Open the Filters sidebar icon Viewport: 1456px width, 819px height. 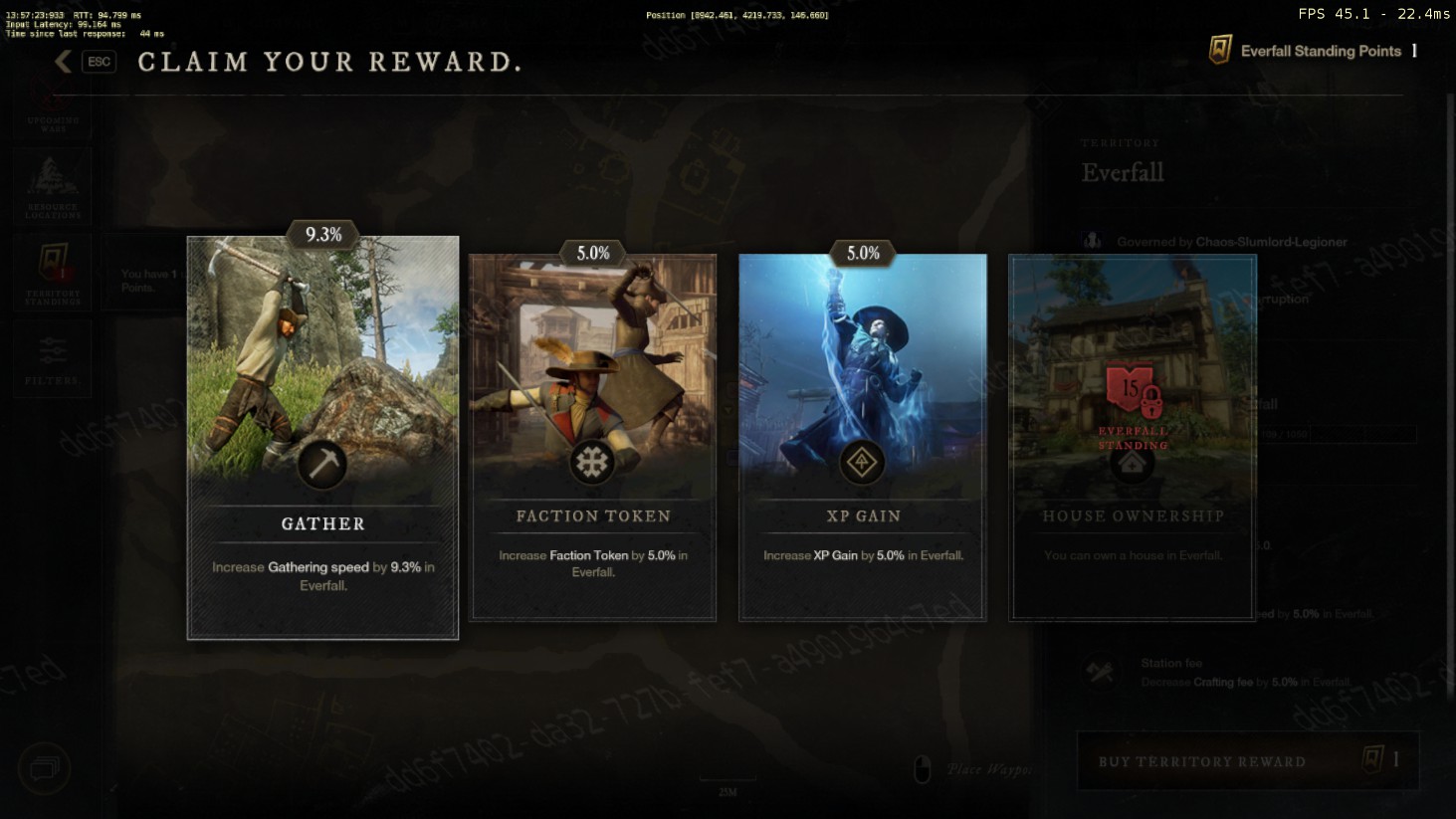(x=53, y=359)
